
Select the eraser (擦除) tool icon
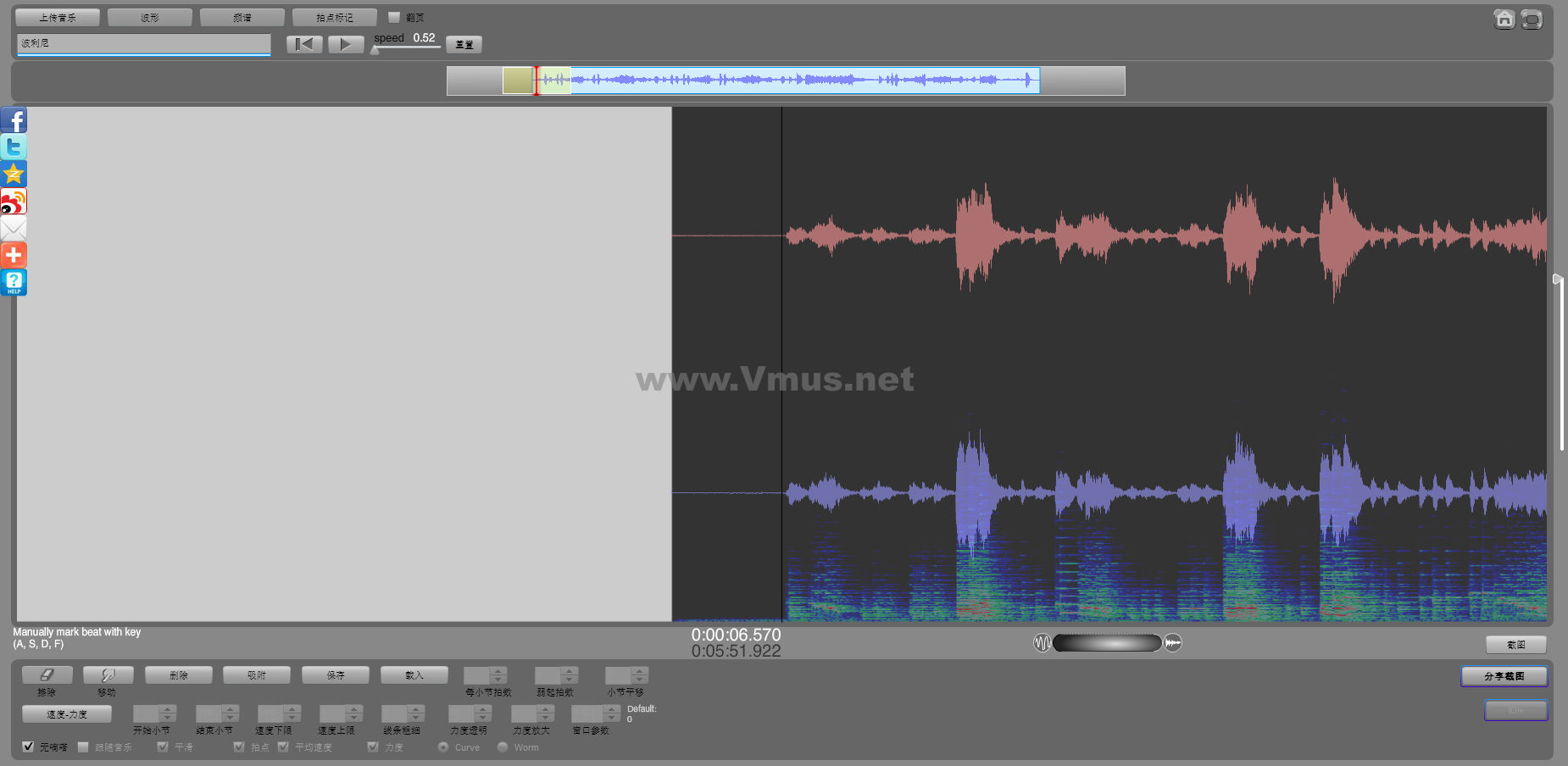click(47, 674)
